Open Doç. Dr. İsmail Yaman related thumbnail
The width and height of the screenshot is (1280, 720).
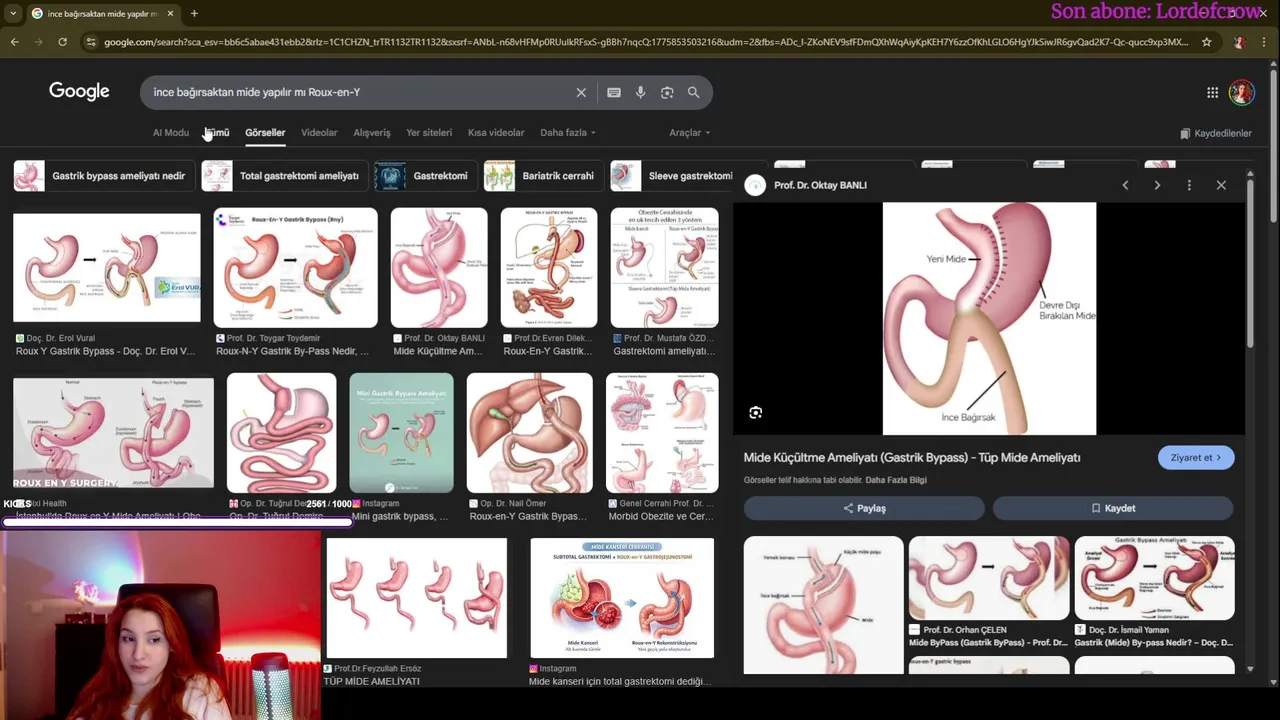pyautogui.click(x=1154, y=578)
